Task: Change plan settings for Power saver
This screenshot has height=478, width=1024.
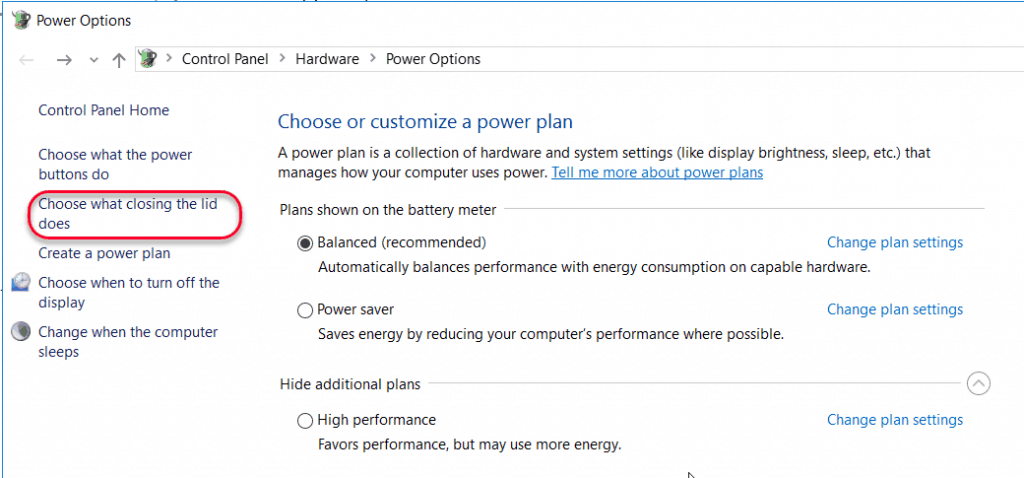Action: point(894,310)
